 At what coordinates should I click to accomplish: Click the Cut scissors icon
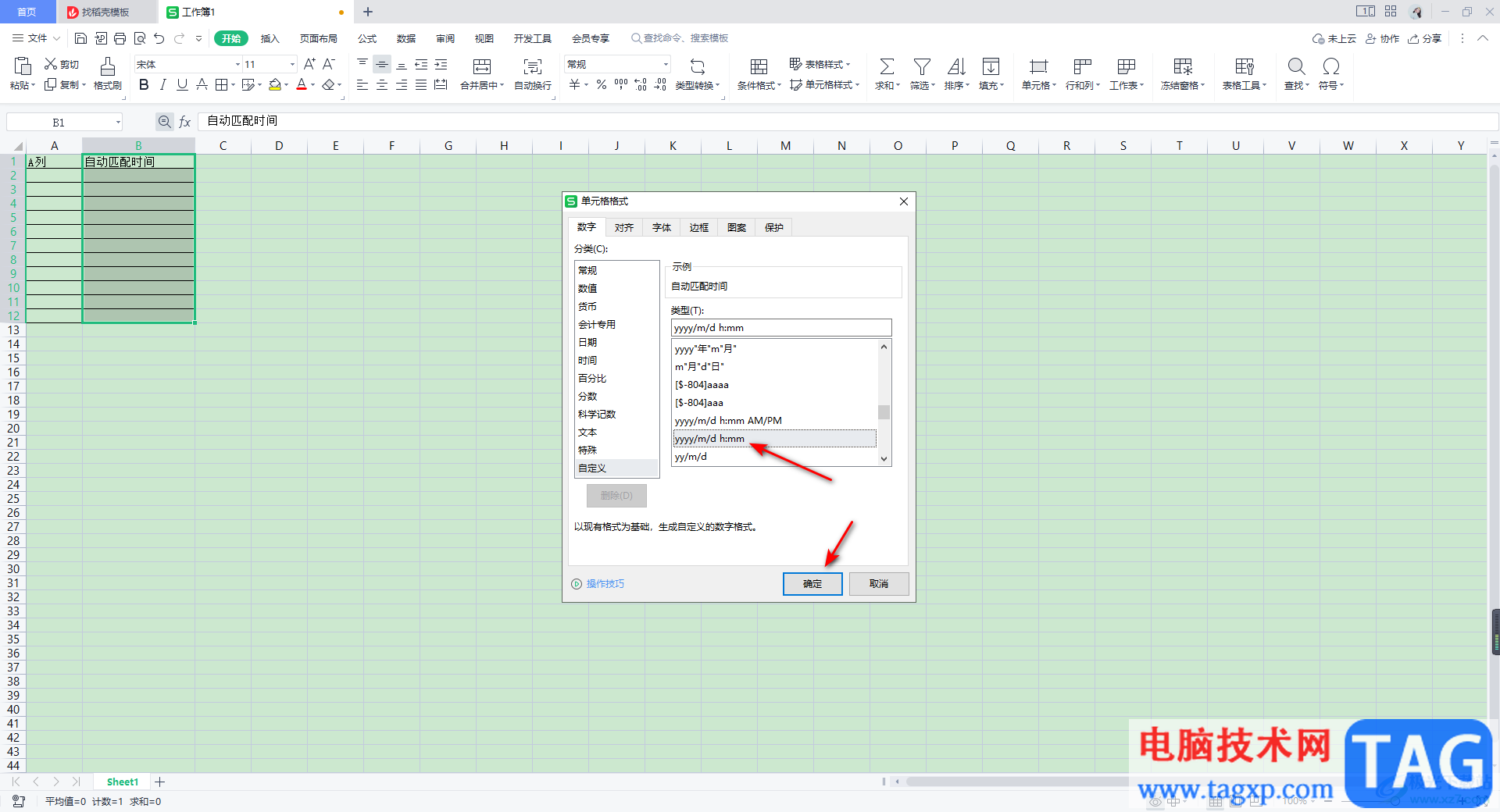click(x=52, y=64)
